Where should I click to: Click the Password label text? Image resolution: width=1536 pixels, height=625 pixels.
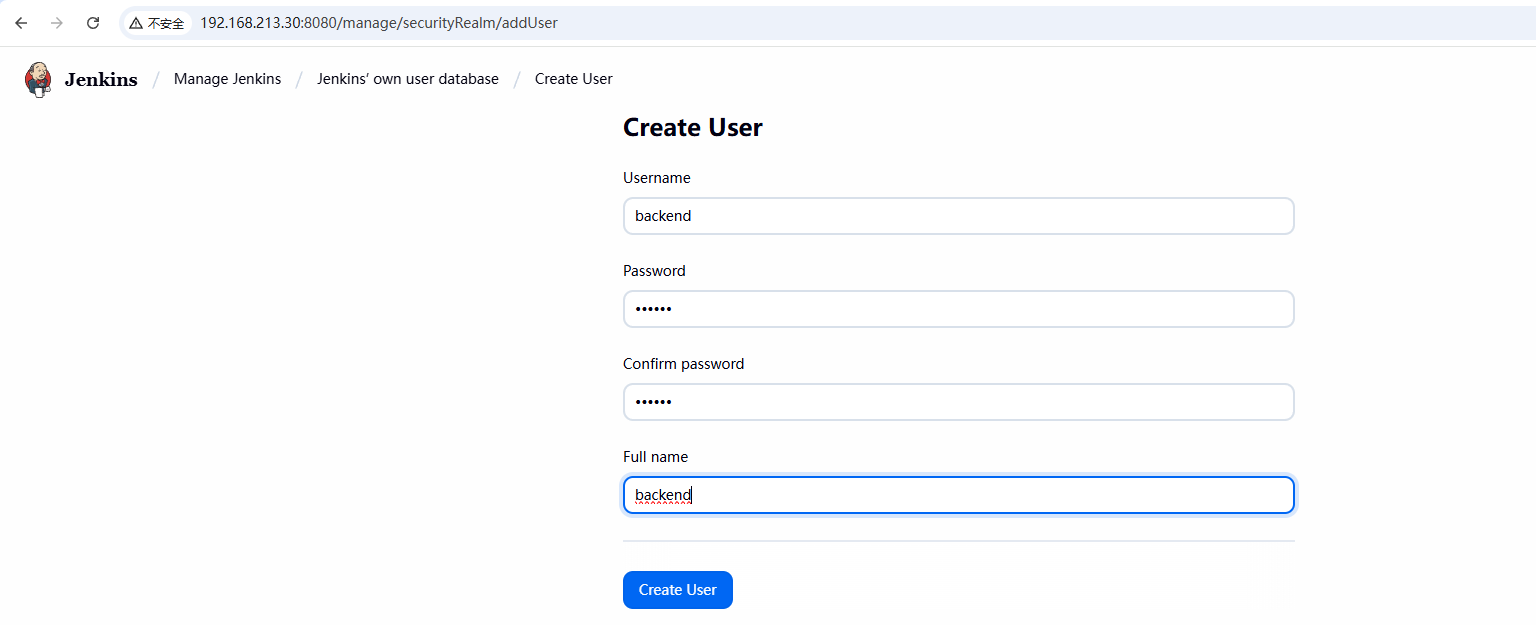pyautogui.click(x=654, y=271)
